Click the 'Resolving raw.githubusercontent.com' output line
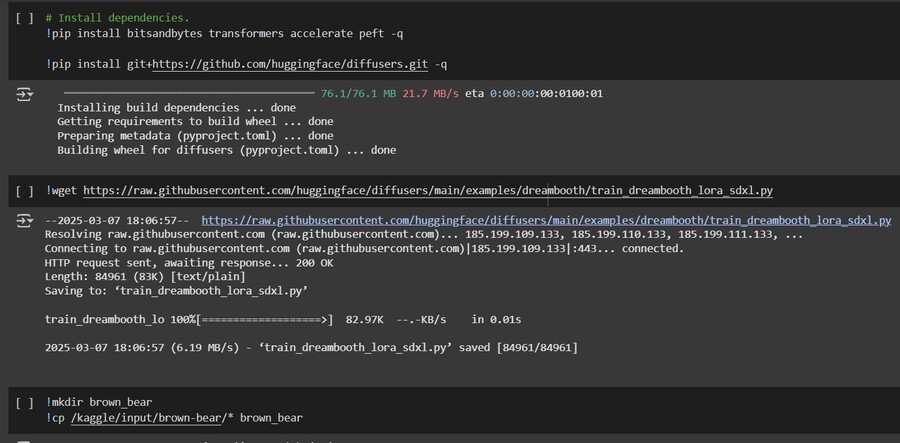The width and height of the screenshot is (900, 443). pyautogui.click(x=424, y=235)
